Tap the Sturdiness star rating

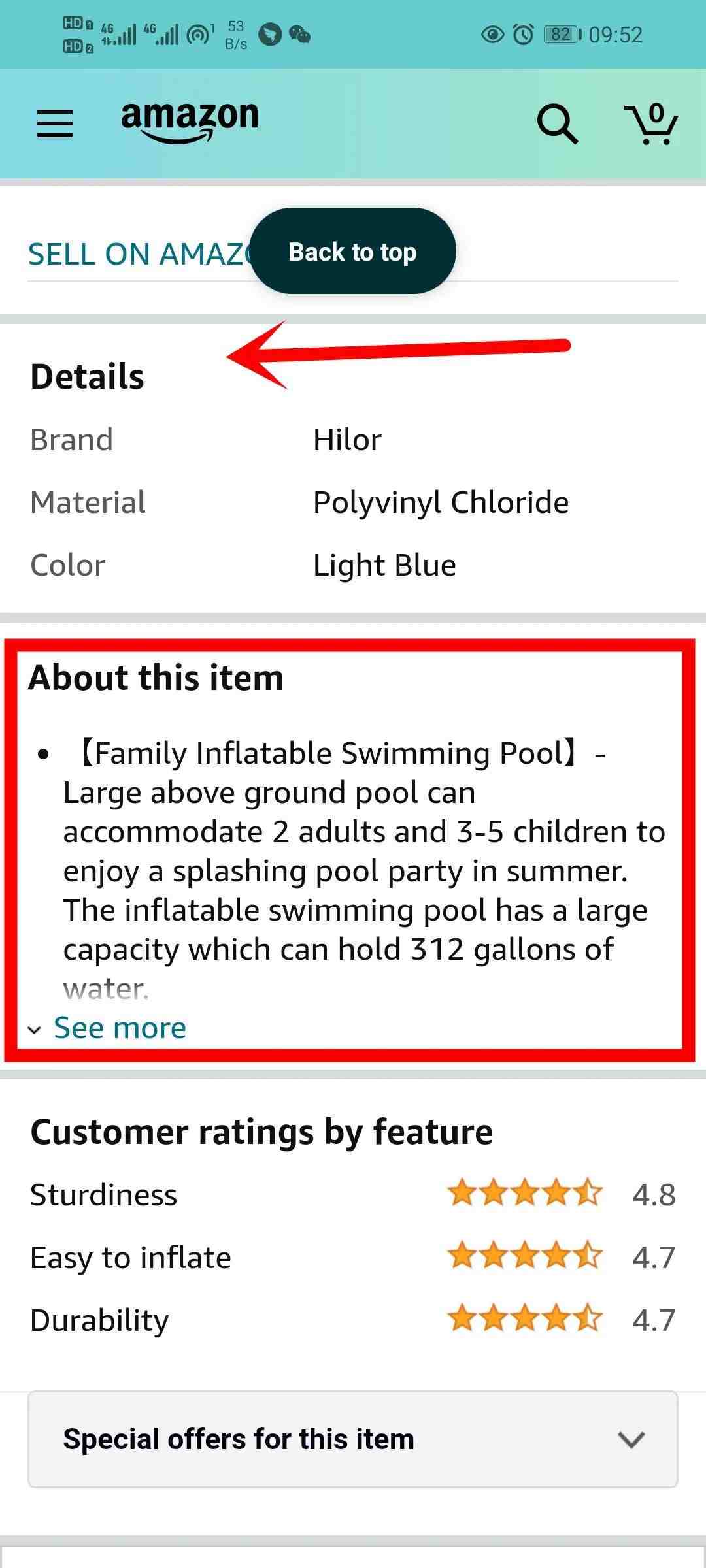[525, 1193]
